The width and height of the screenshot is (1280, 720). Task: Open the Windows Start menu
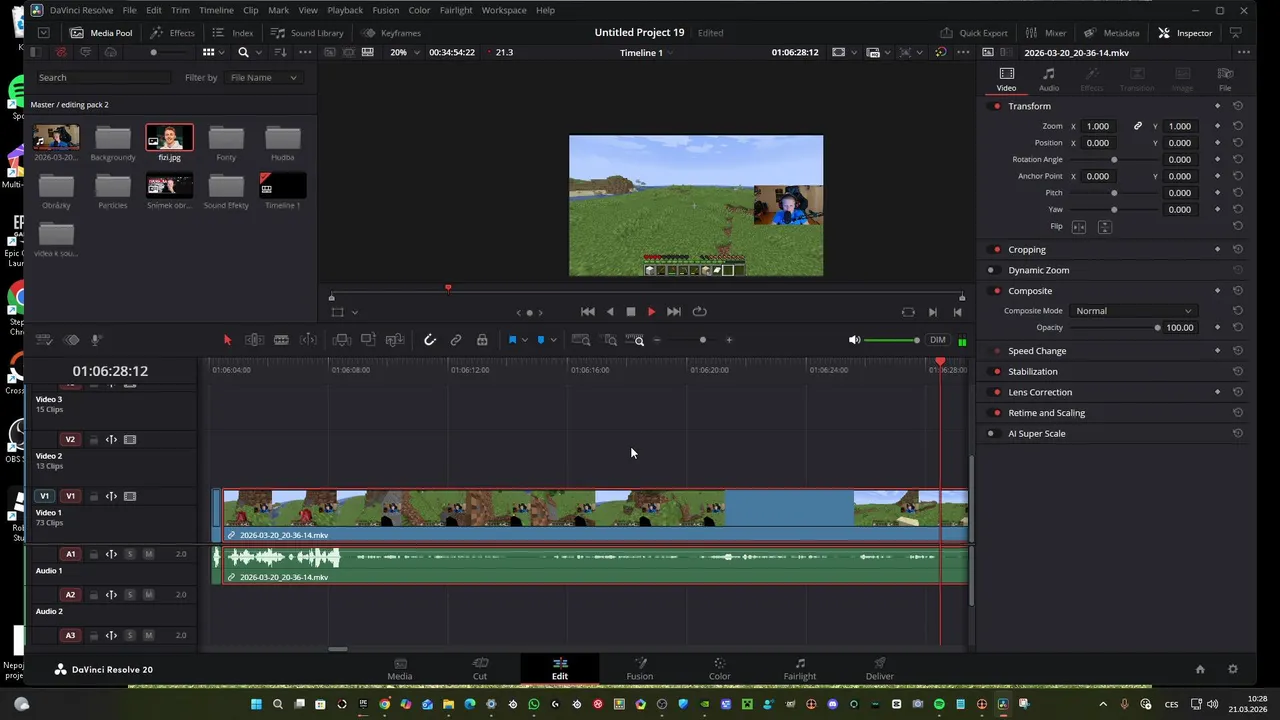256,704
